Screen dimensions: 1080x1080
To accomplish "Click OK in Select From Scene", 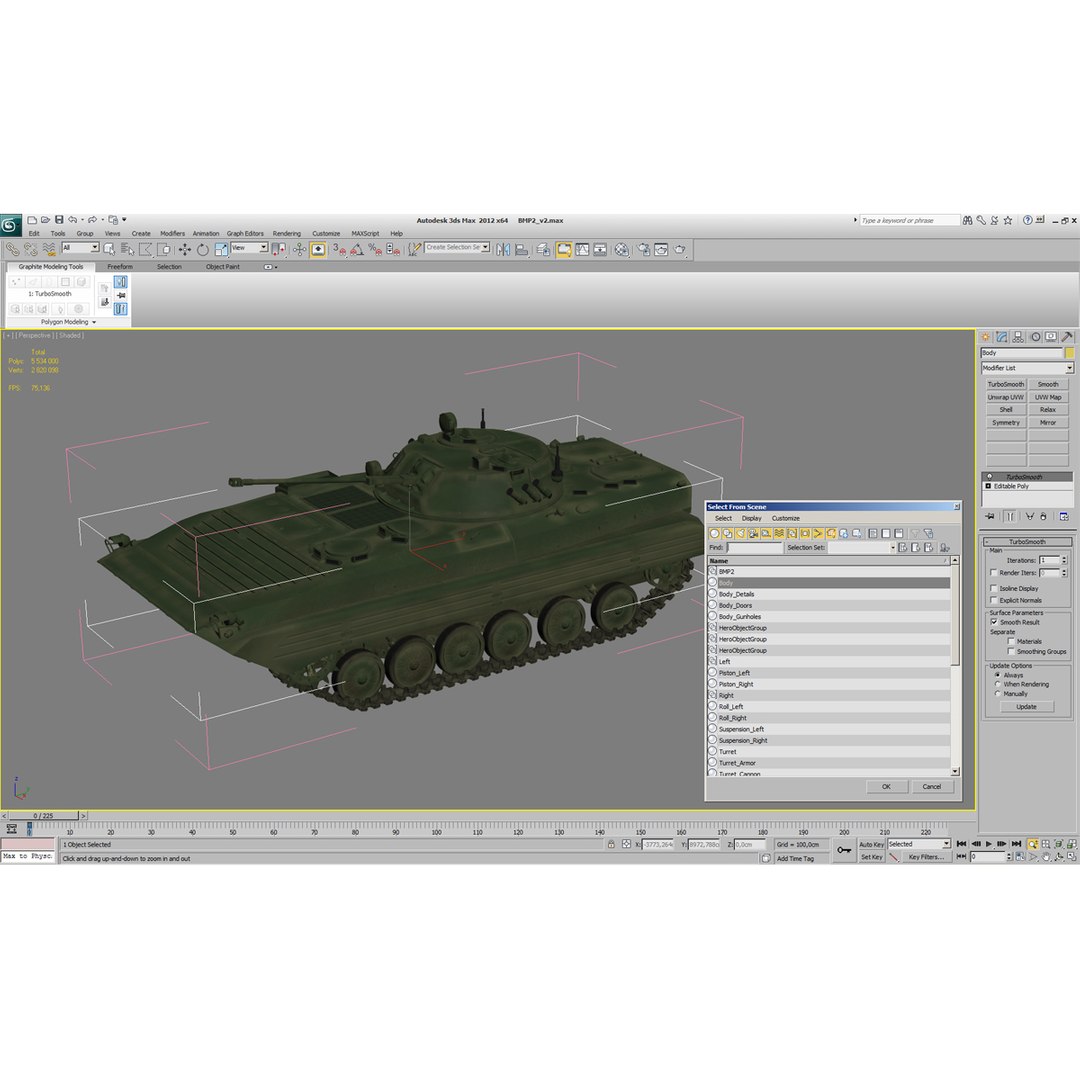I will (x=886, y=787).
